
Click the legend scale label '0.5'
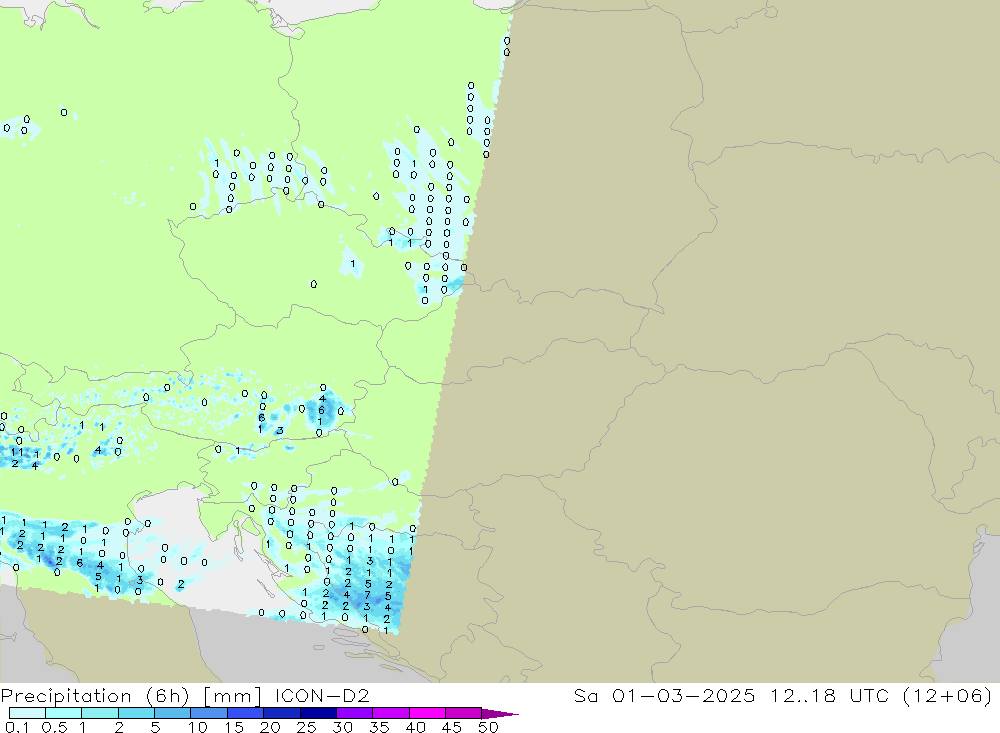click(54, 727)
